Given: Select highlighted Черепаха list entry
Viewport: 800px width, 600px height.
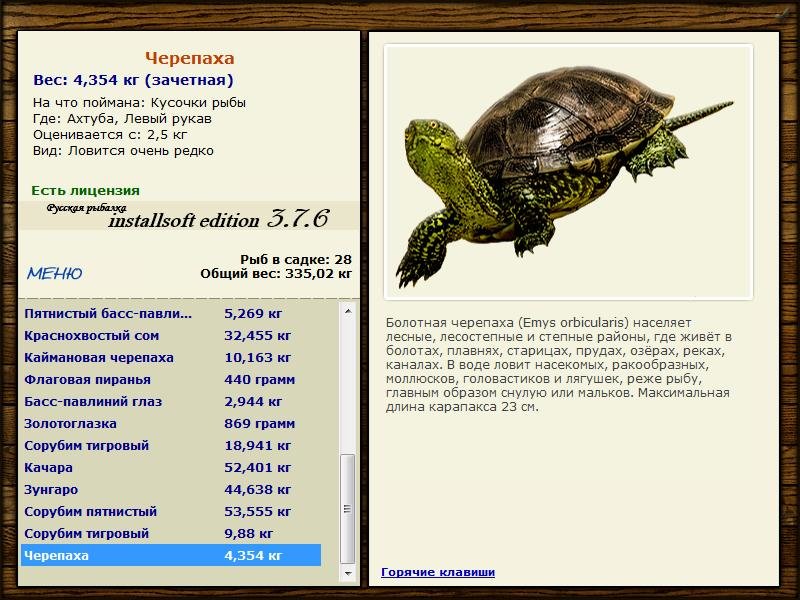Looking at the screenshot, I should [171, 555].
